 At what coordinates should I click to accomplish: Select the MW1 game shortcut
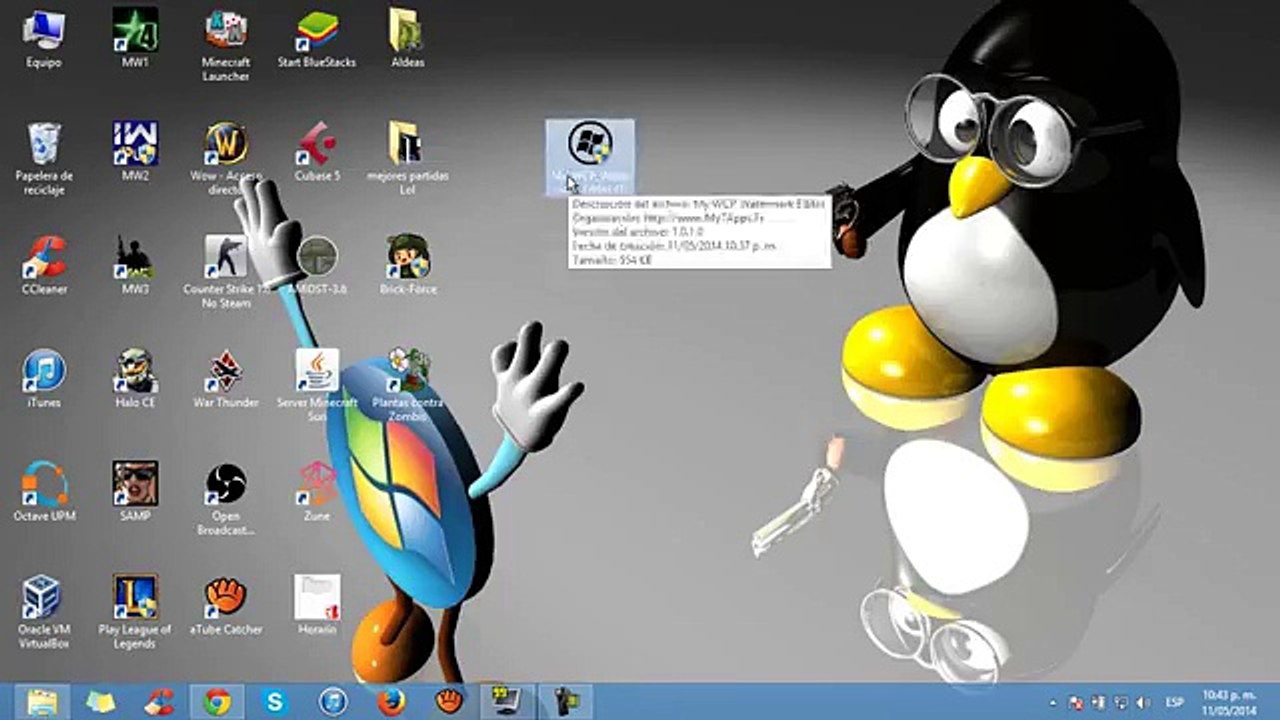click(135, 39)
